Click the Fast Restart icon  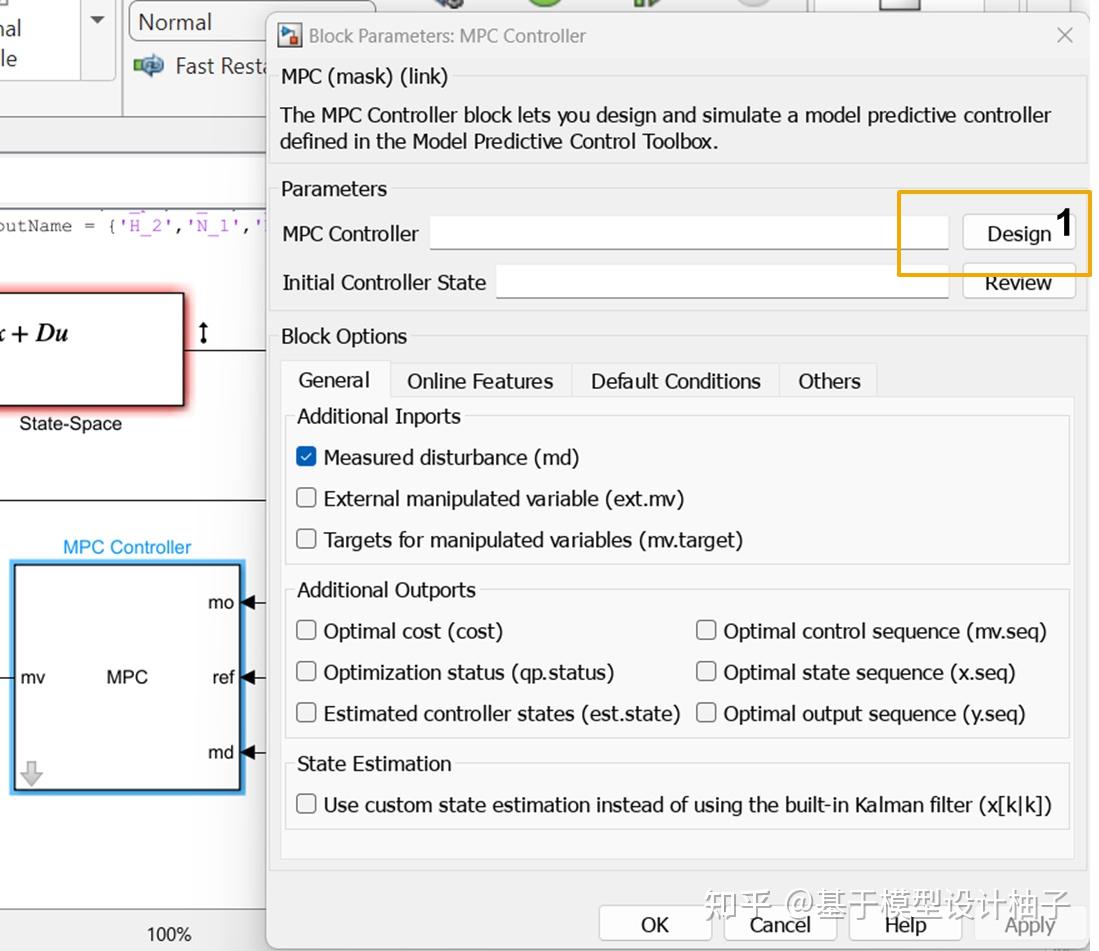[x=147, y=66]
